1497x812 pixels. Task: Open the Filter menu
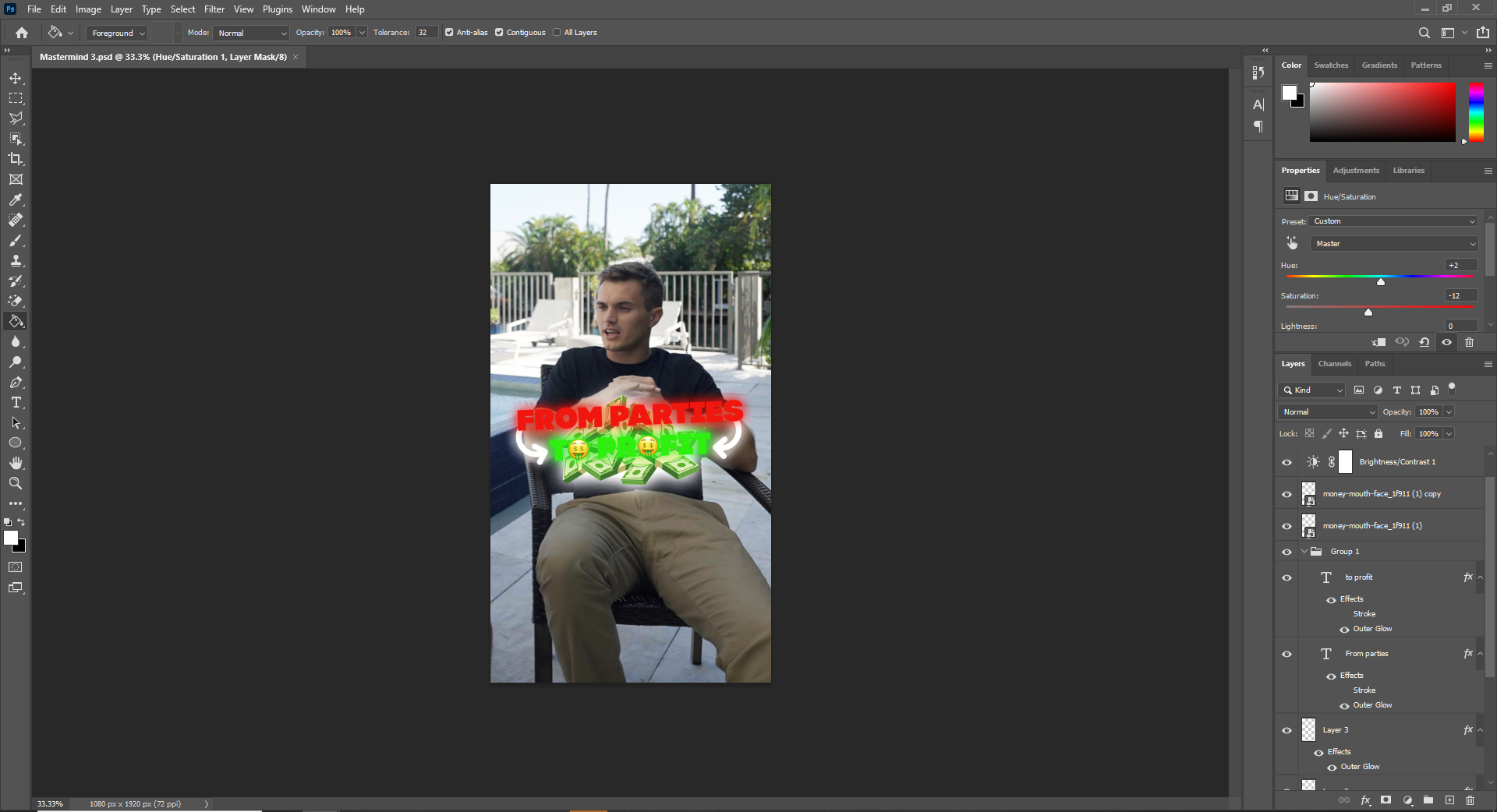click(x=214, y=9)
